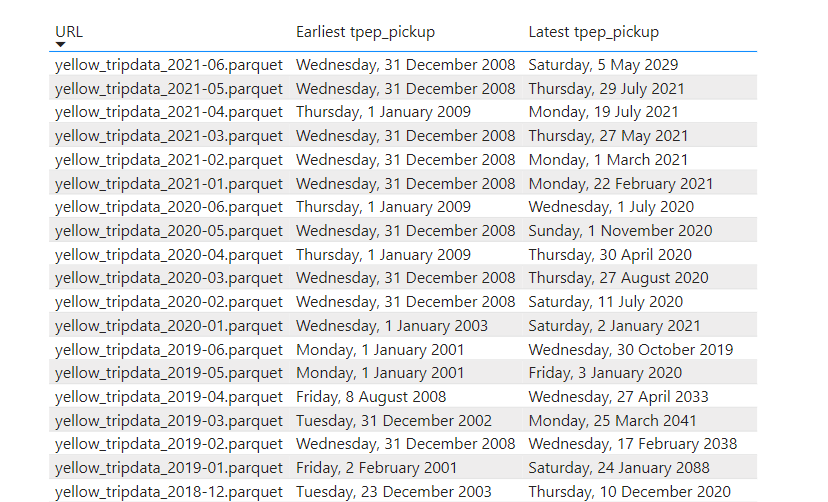Select the Monday, 25 March 2041 cell

[x=612, y=420]
